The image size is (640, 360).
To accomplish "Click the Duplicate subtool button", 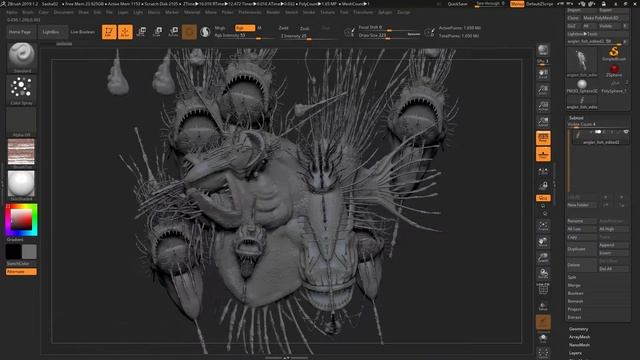I will point(581,249).
